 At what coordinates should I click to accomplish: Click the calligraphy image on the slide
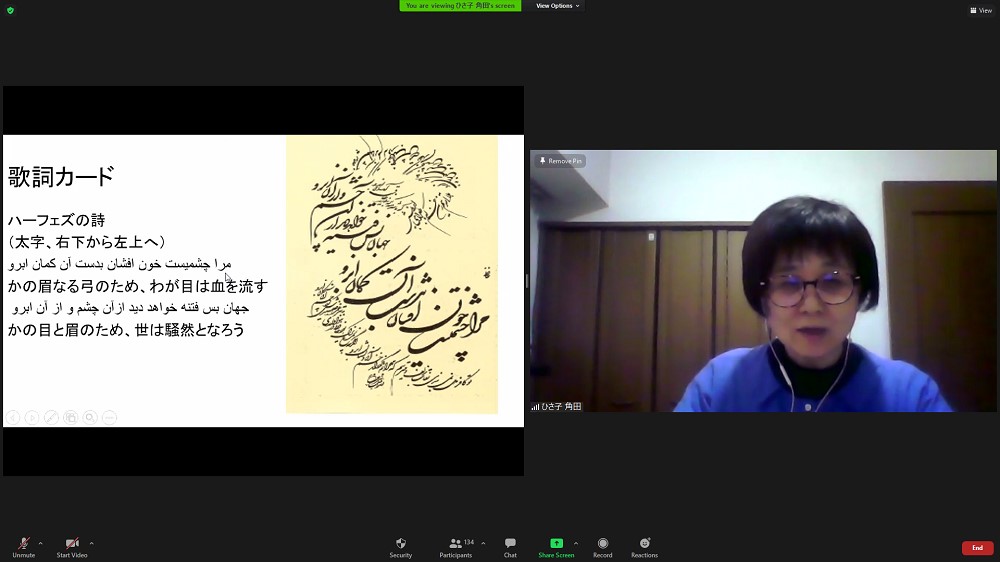(391, 274)
